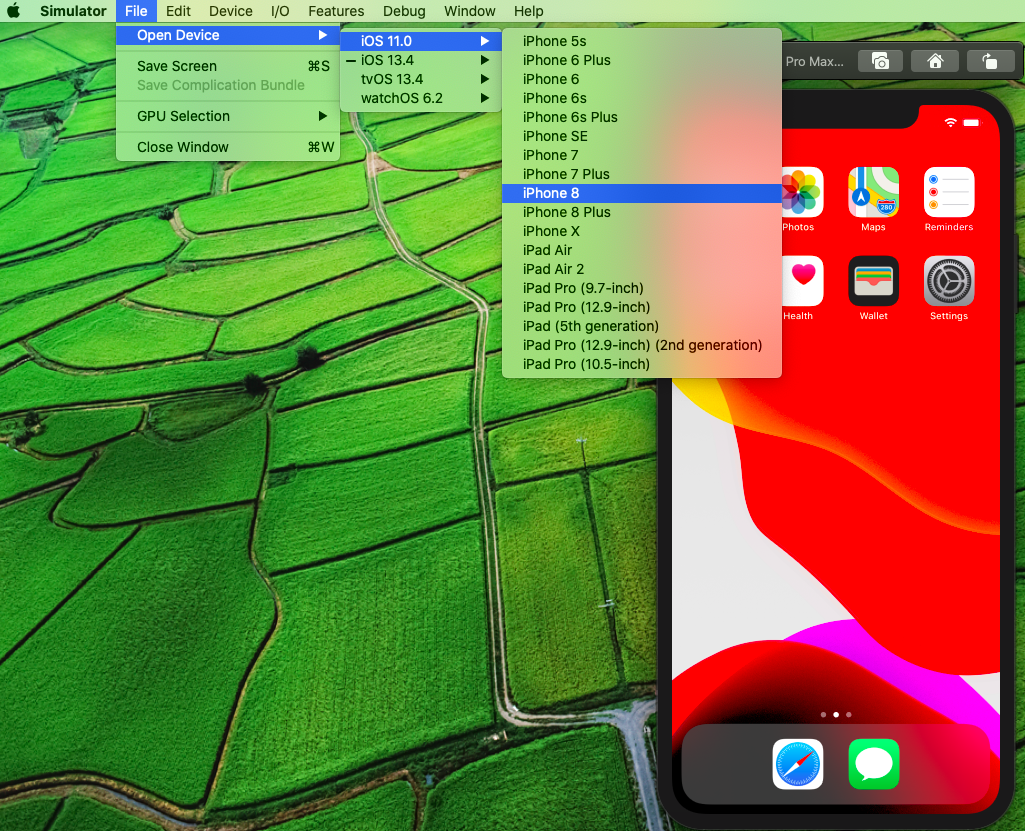Open the Maps app on the simulator
This screenshot has height=831, width=1025.
pos(873,192)
